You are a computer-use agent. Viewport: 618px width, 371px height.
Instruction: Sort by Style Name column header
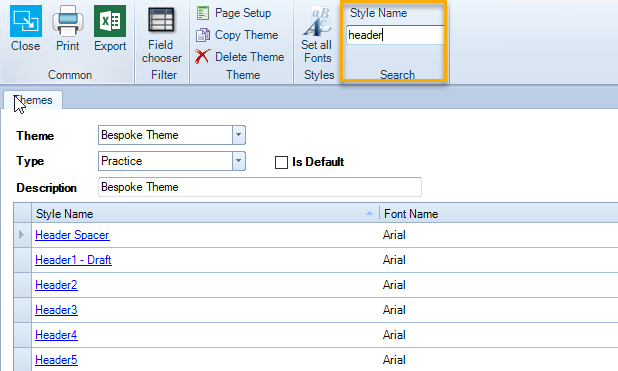click(205, 214)
